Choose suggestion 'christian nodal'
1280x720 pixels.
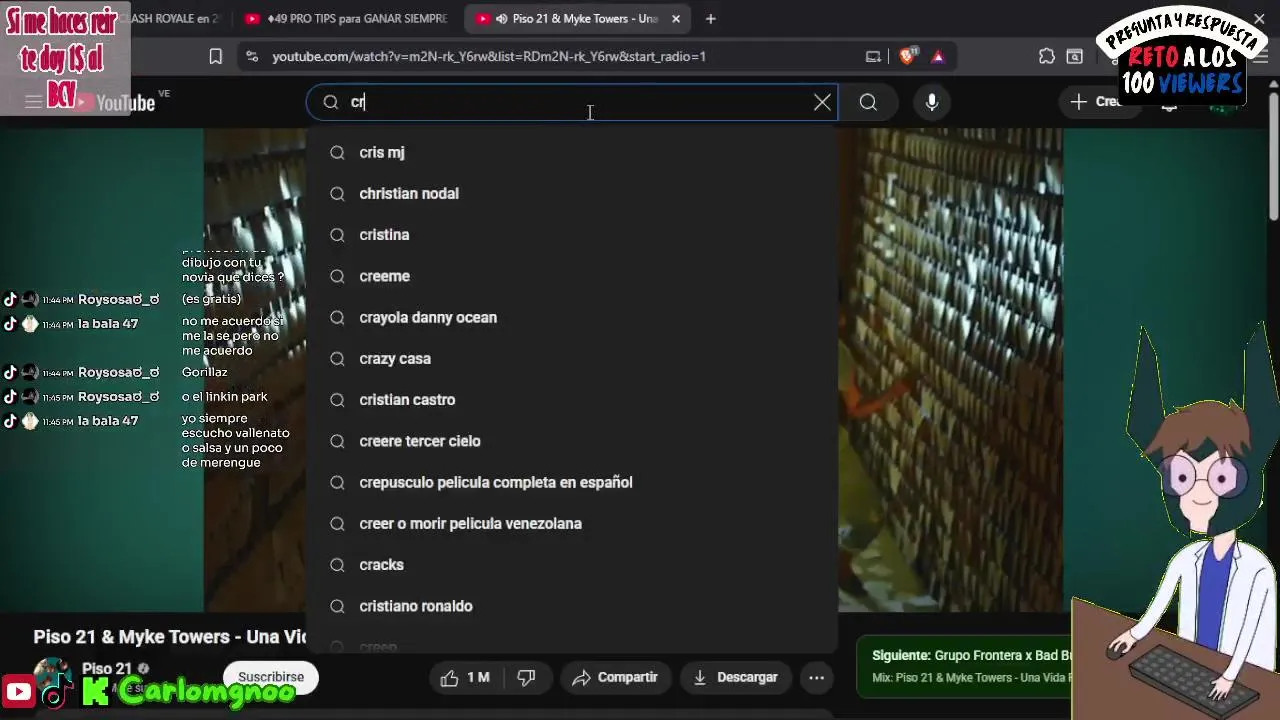coord(572,194)
